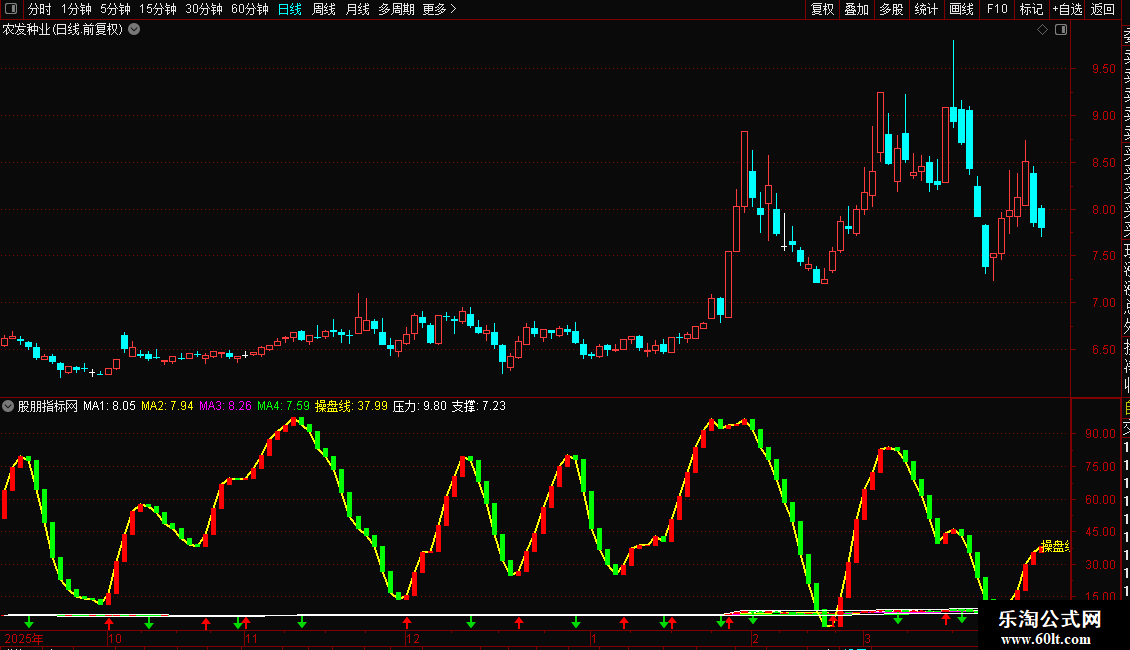Click 支撑: 7.23 readout
The height and width of the screenshot is (650, 1130).
[x=479, y=406]
